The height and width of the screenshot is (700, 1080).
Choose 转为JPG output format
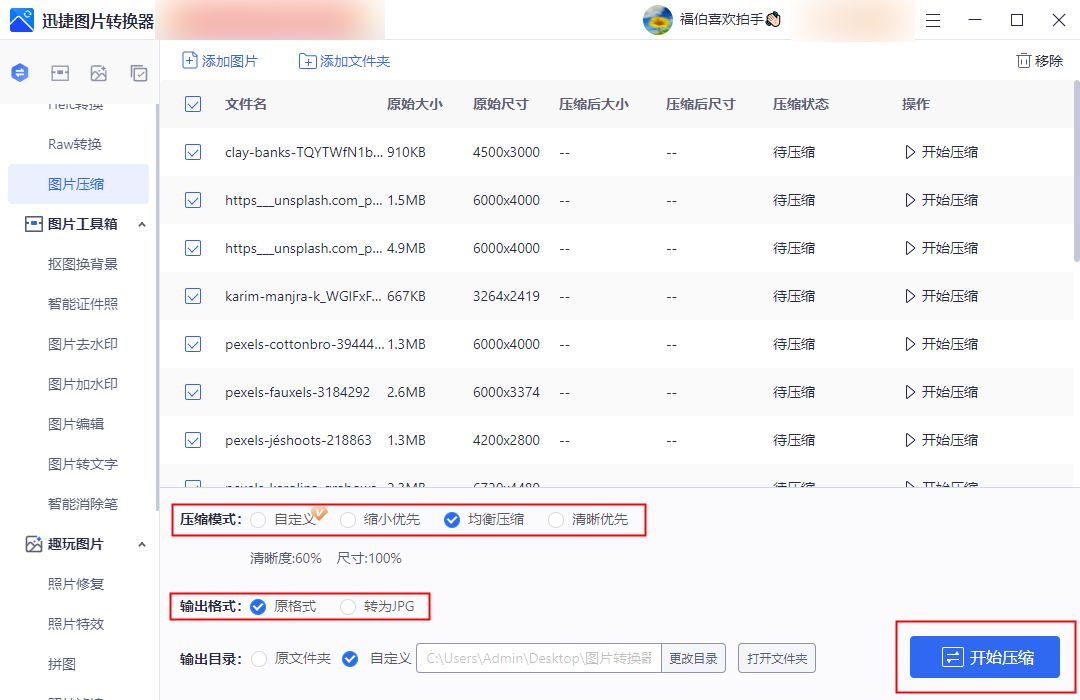[x=348, y=606]
